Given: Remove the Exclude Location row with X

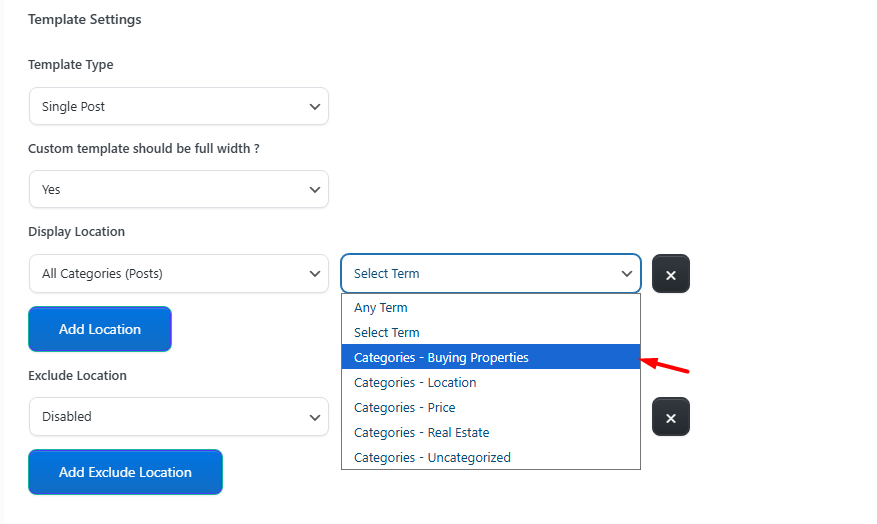Looking at the screenshot, I should click(x=671, y=417).
